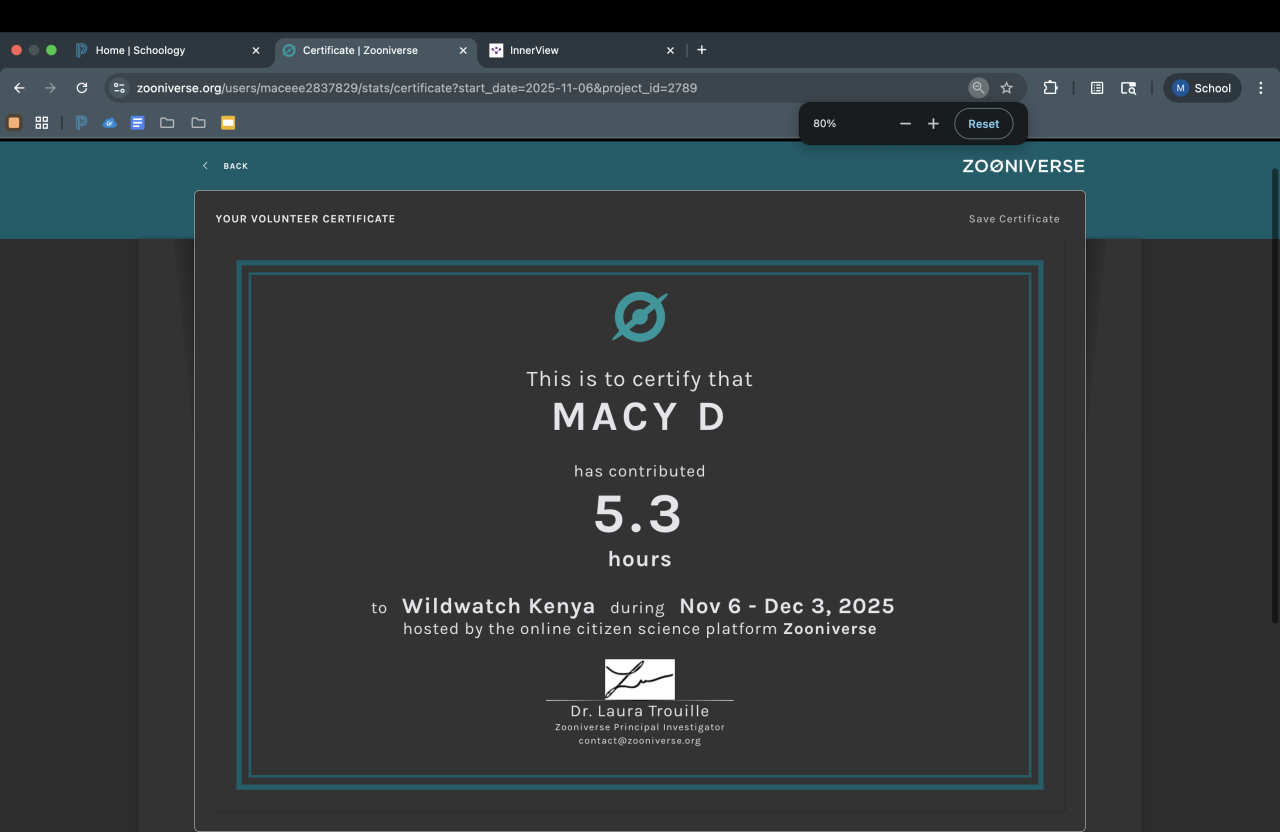This screenshot has height=832, width=1280.
Task: Close the InnerView tab
Action: click(x=670, y=50)
